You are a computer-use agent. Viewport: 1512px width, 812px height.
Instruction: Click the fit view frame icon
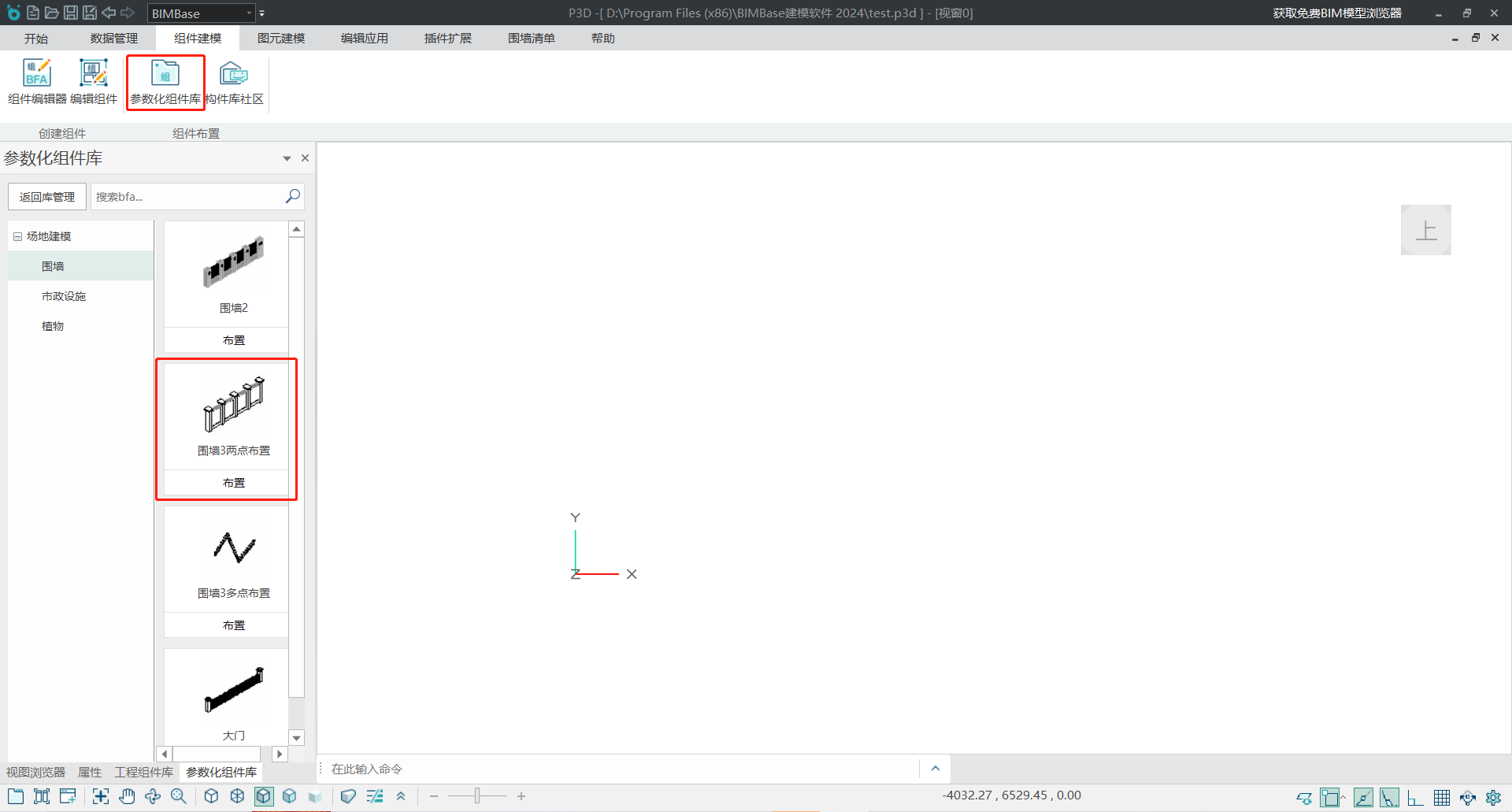tap(101, 796)
